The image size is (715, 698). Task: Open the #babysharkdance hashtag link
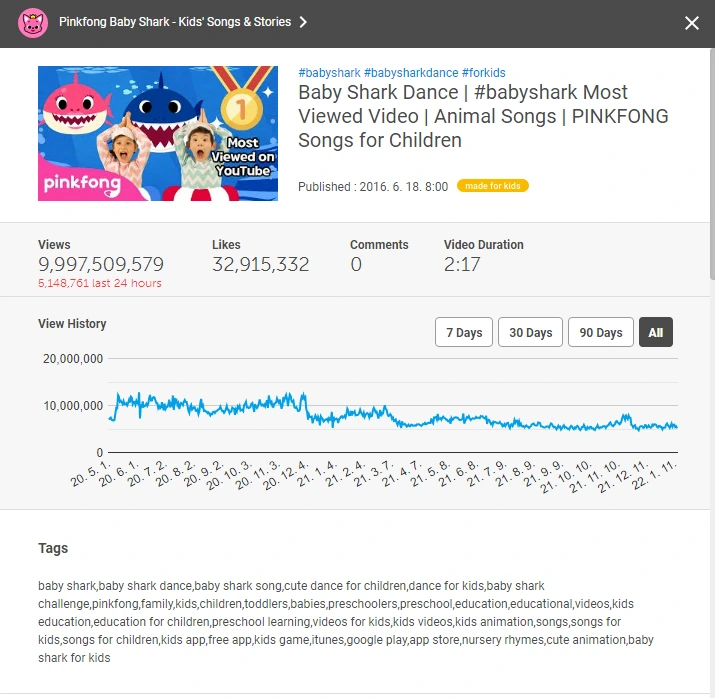411,73
